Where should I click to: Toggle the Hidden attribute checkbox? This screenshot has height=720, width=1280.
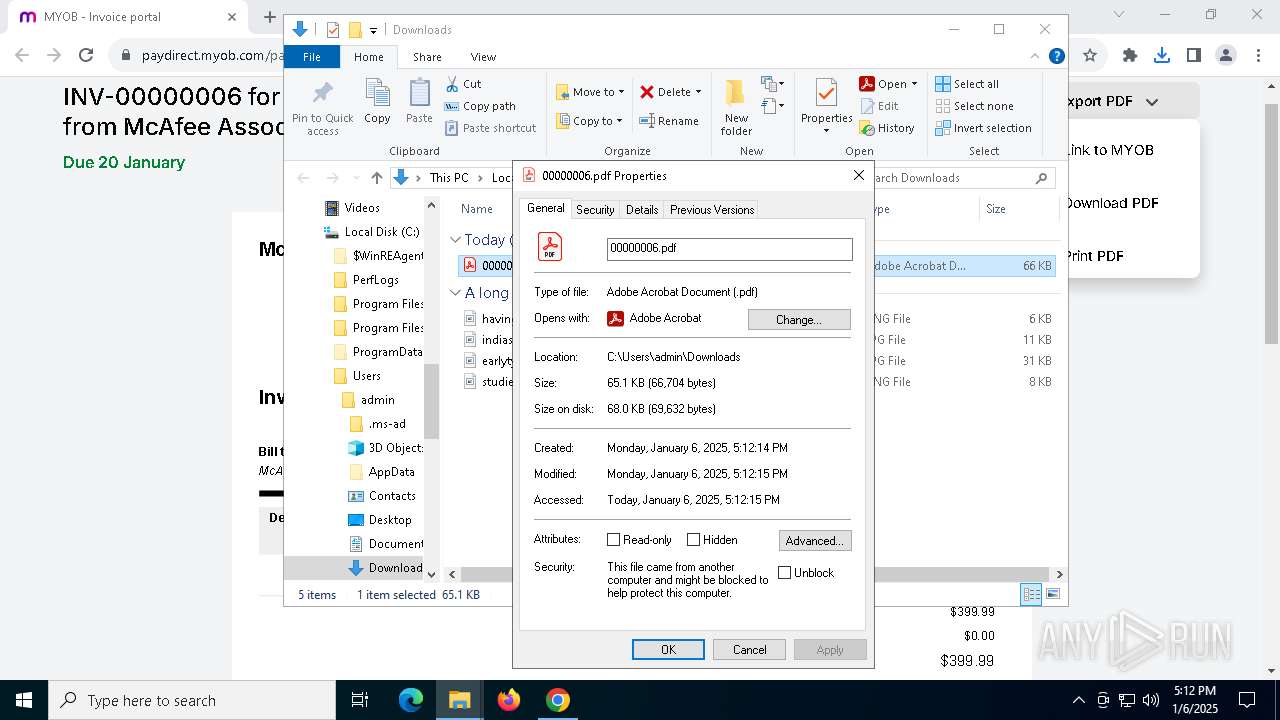click(x=693, y=540)
